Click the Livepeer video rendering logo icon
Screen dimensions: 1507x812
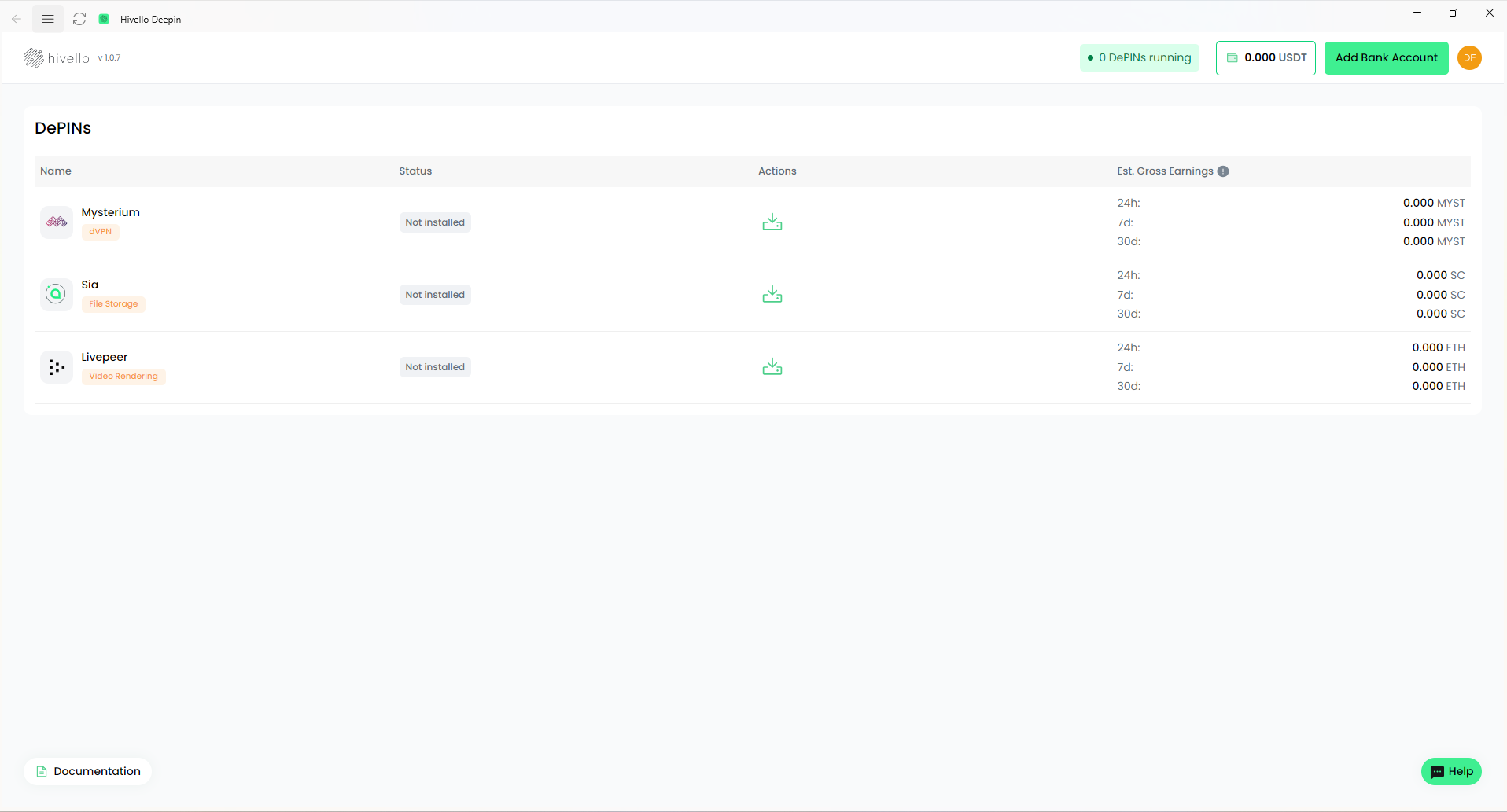point(56,366)
